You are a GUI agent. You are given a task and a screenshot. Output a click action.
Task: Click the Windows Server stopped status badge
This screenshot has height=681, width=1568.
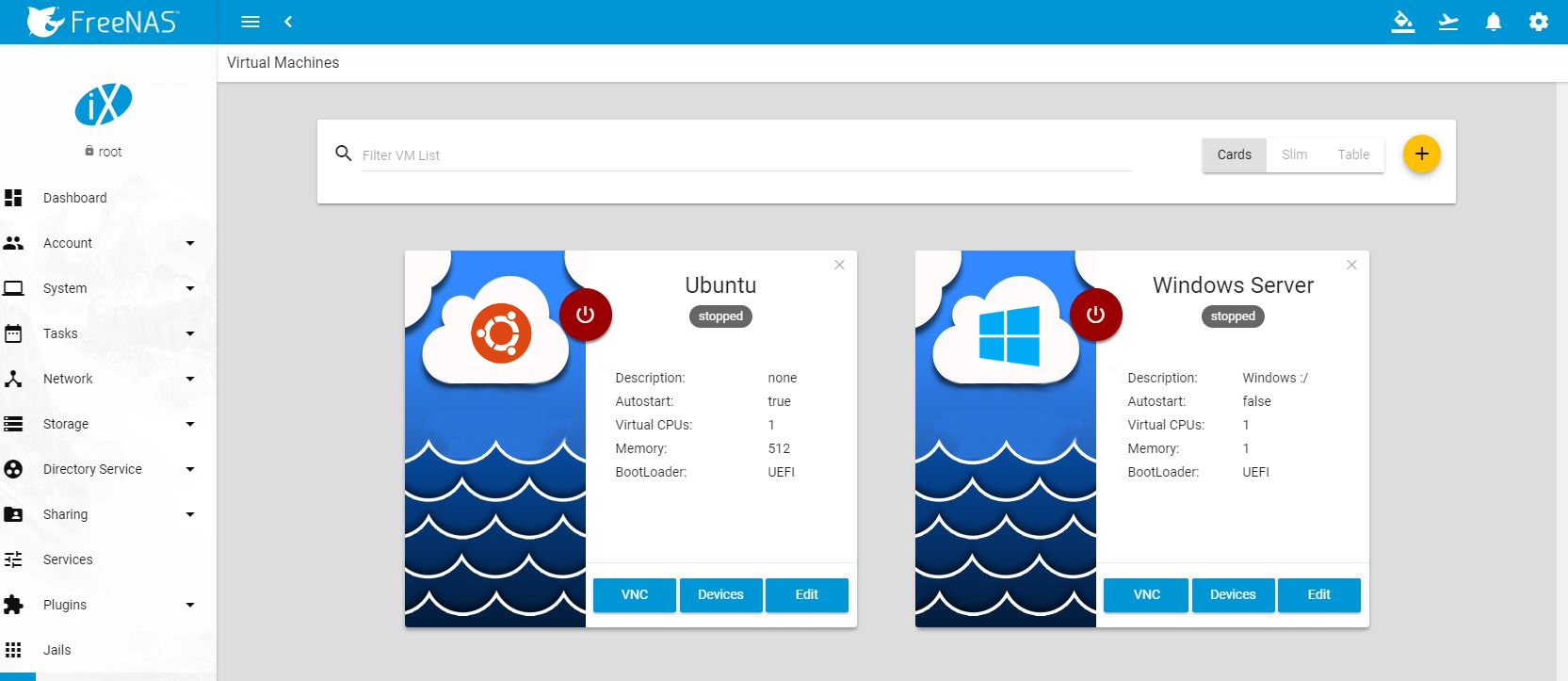(x=1233, y=316)
